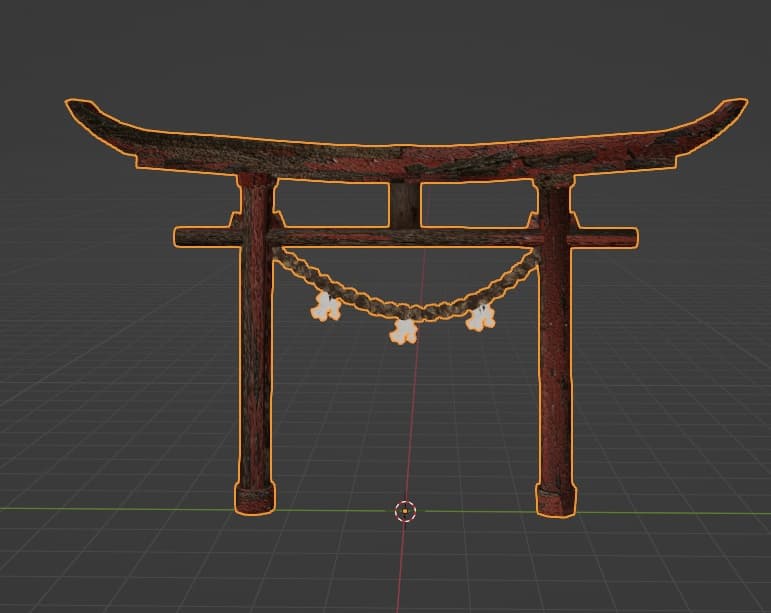Click the lower crossbeam's right protruding end
The image size is (771, 613).
point(604,237)
